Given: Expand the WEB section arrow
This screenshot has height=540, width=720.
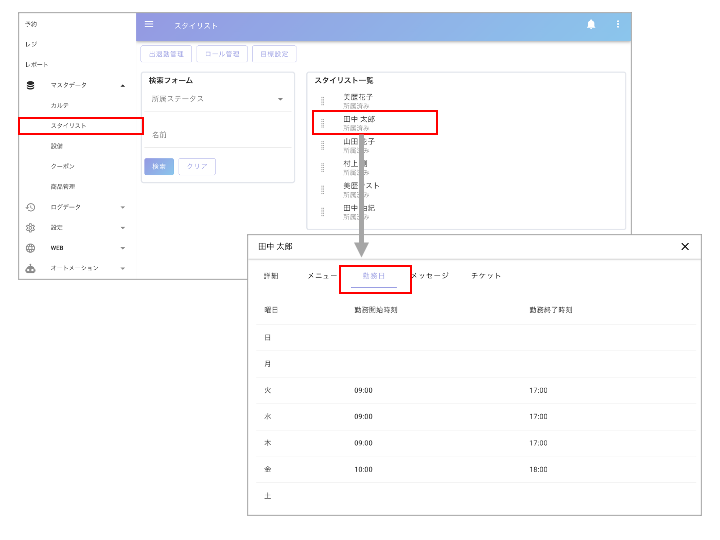Looking at the screenshot, I should click(123, 248).
